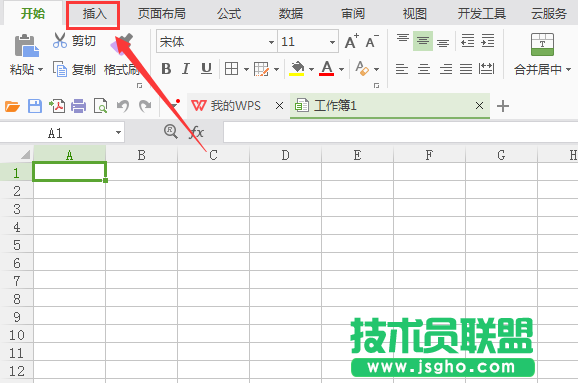Export to PDF icon
The width and height of the screenshot is (578, 383).
click(57, 106)
